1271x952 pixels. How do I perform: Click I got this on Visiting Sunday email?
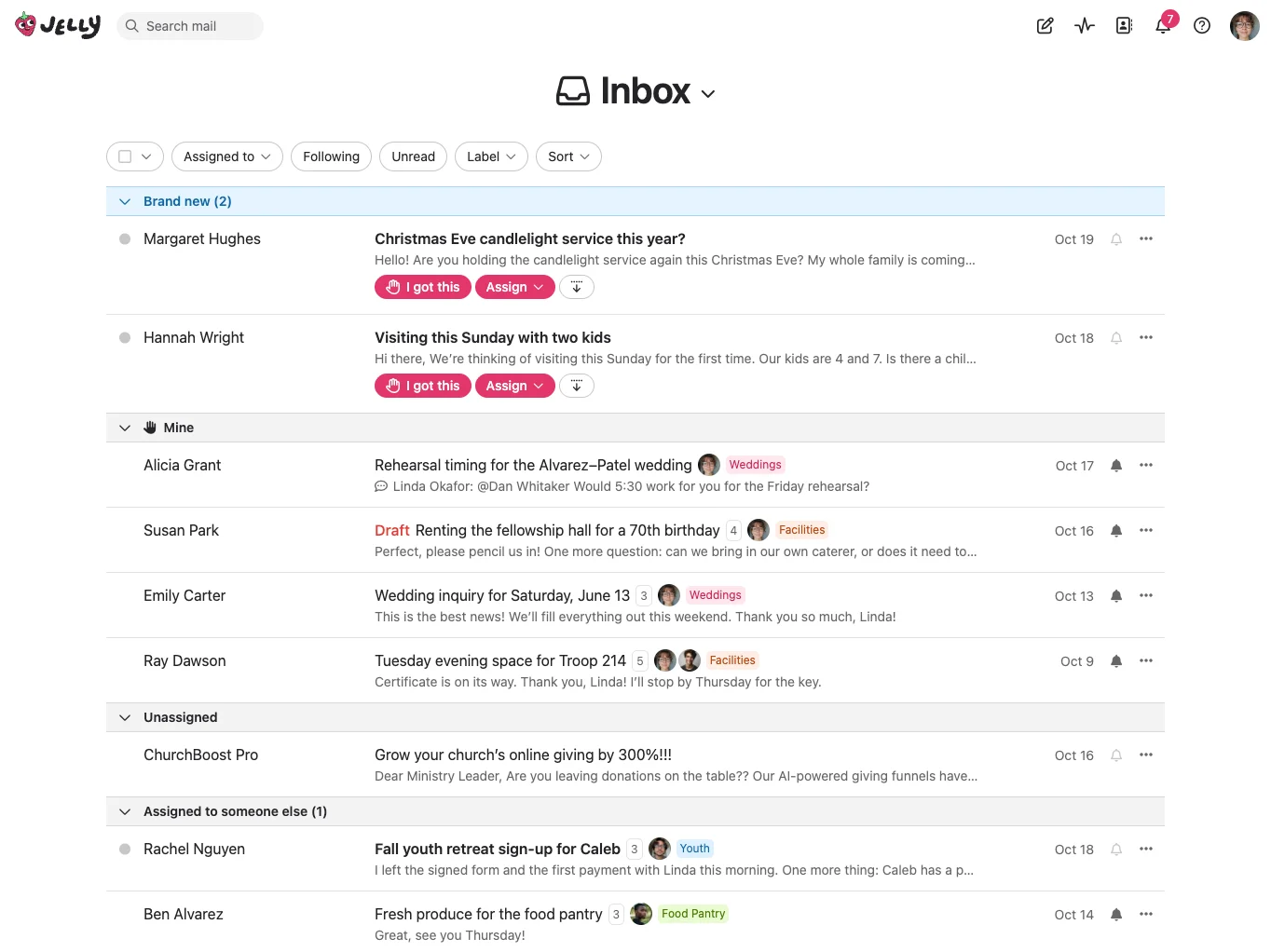tap(423, 386)
